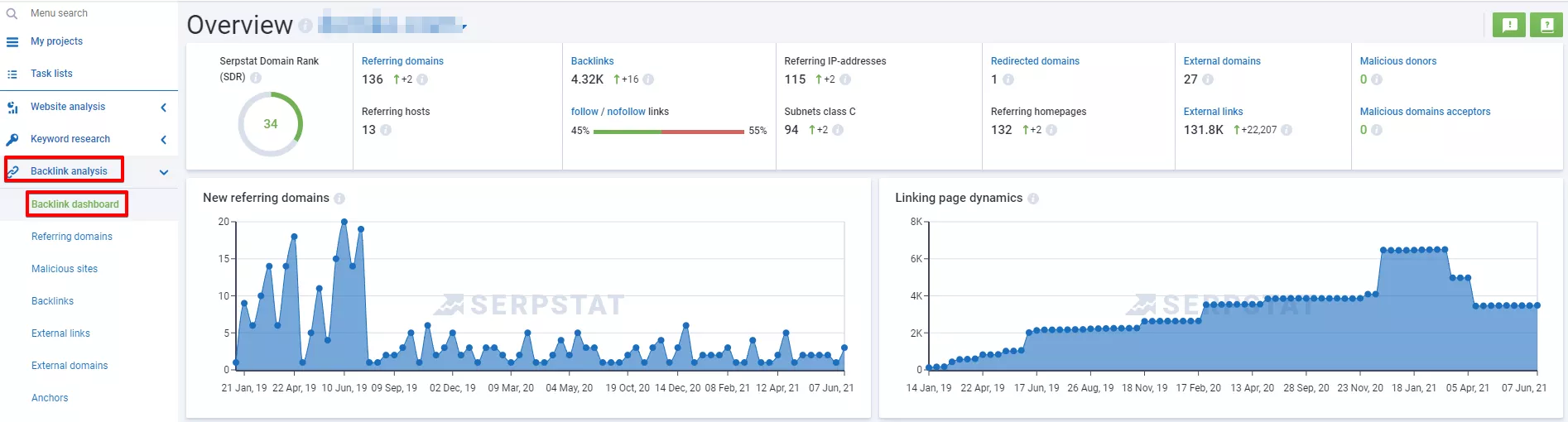1568x422 pixels.
Task: Open Malicious domains acceptors metric link
Action: 1425,112
